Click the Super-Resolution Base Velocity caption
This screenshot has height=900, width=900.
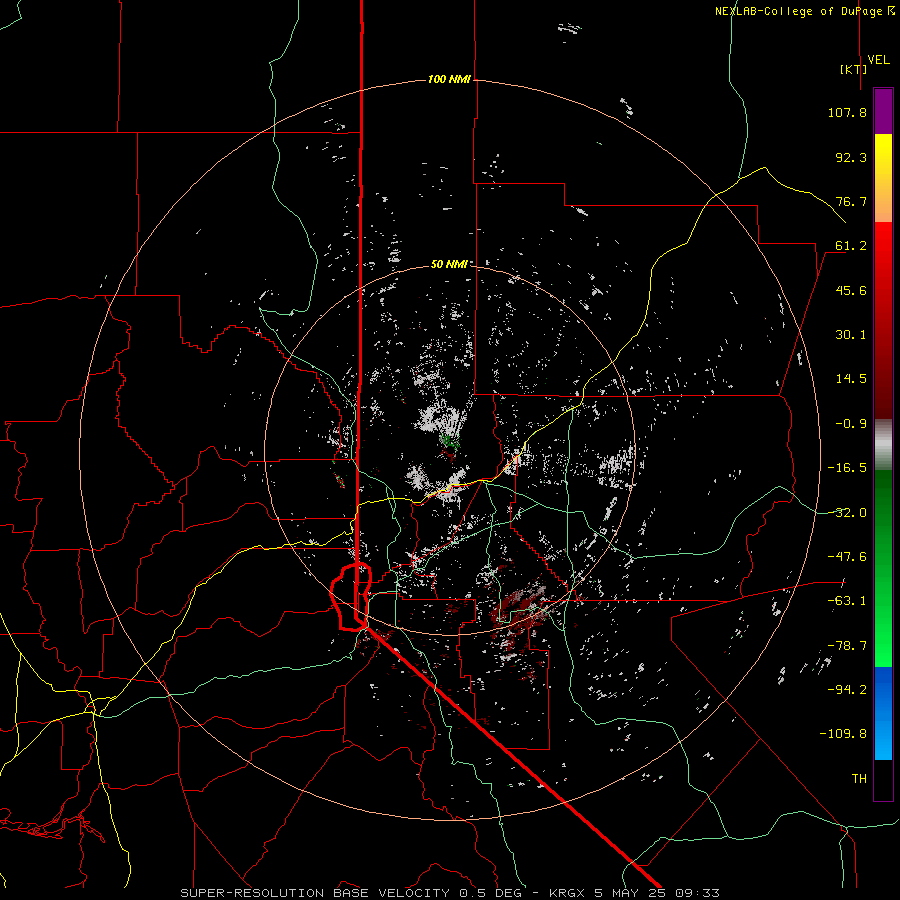(x=450, y=893)
